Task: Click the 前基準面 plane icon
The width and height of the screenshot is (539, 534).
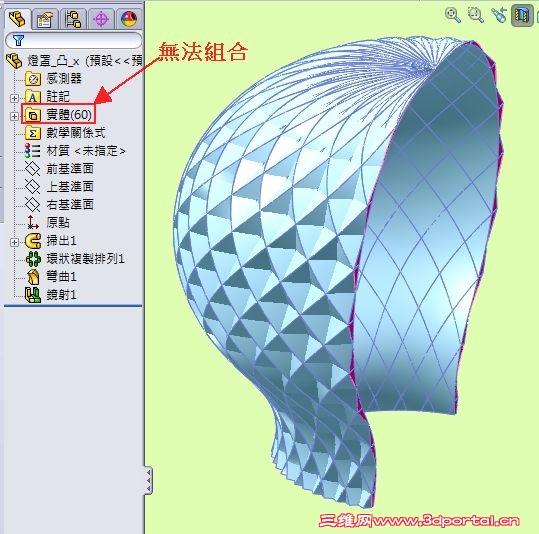Action: [x=33, y=168]
